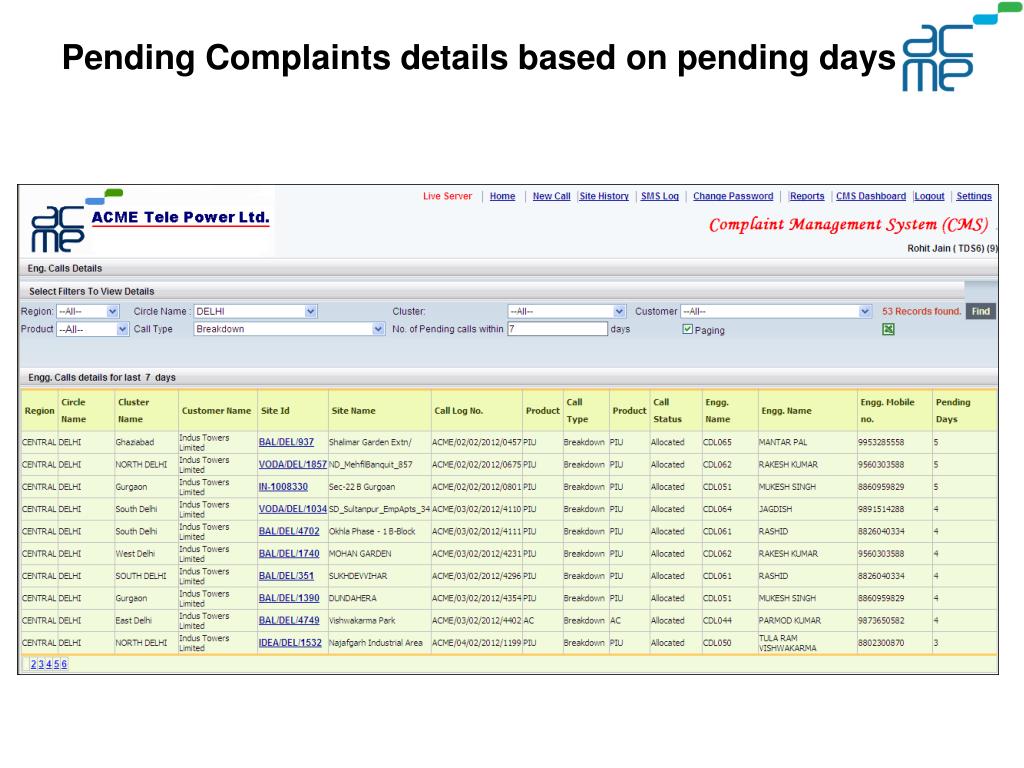Open site link BAL/DEL/1390
Viewport: 1024px width, 768px height.
(289, 598)
